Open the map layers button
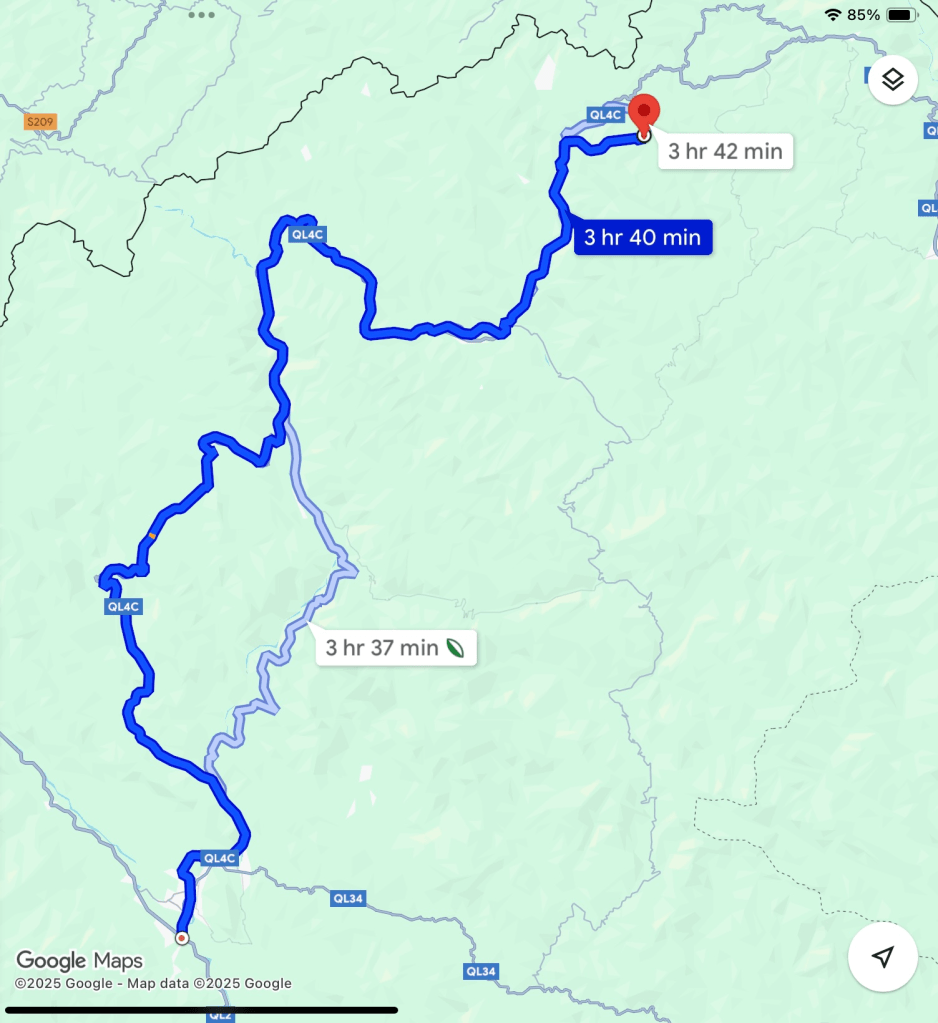938x1023 pixels. click(893, 80)
